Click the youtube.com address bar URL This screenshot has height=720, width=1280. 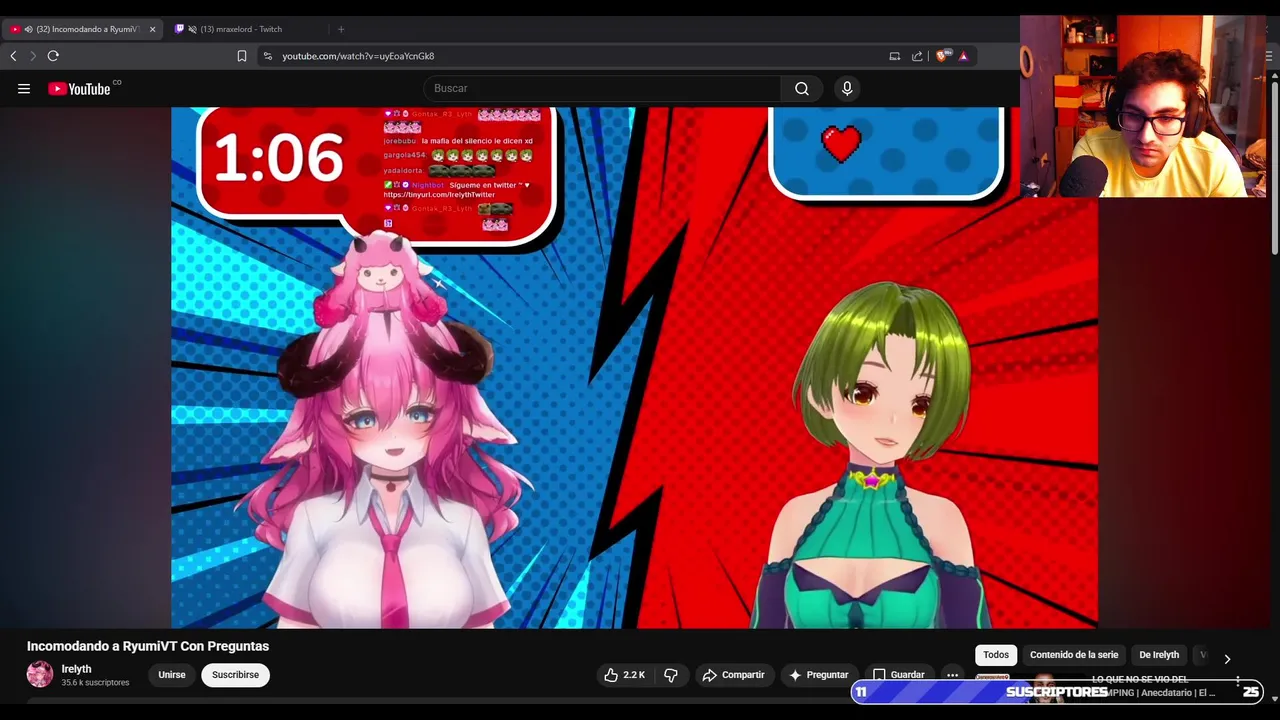point(358,56)
